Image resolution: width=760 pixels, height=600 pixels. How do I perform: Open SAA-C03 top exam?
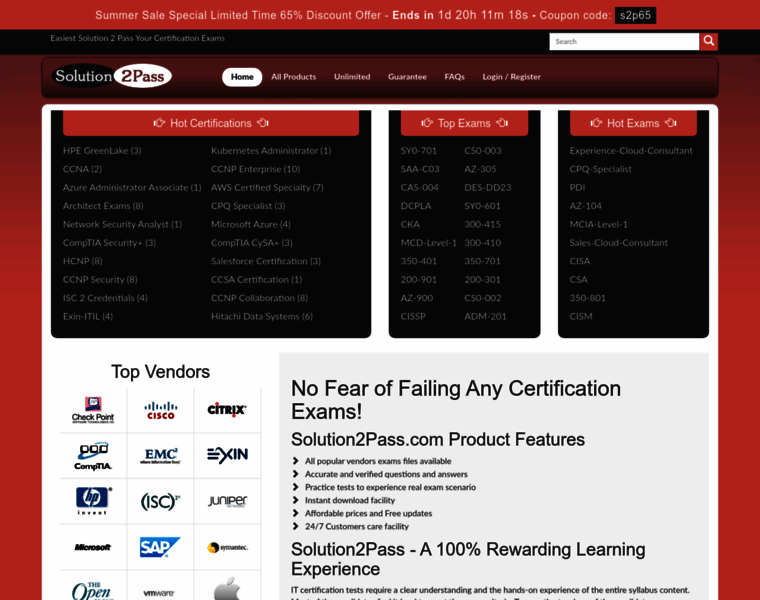point(420,169)
